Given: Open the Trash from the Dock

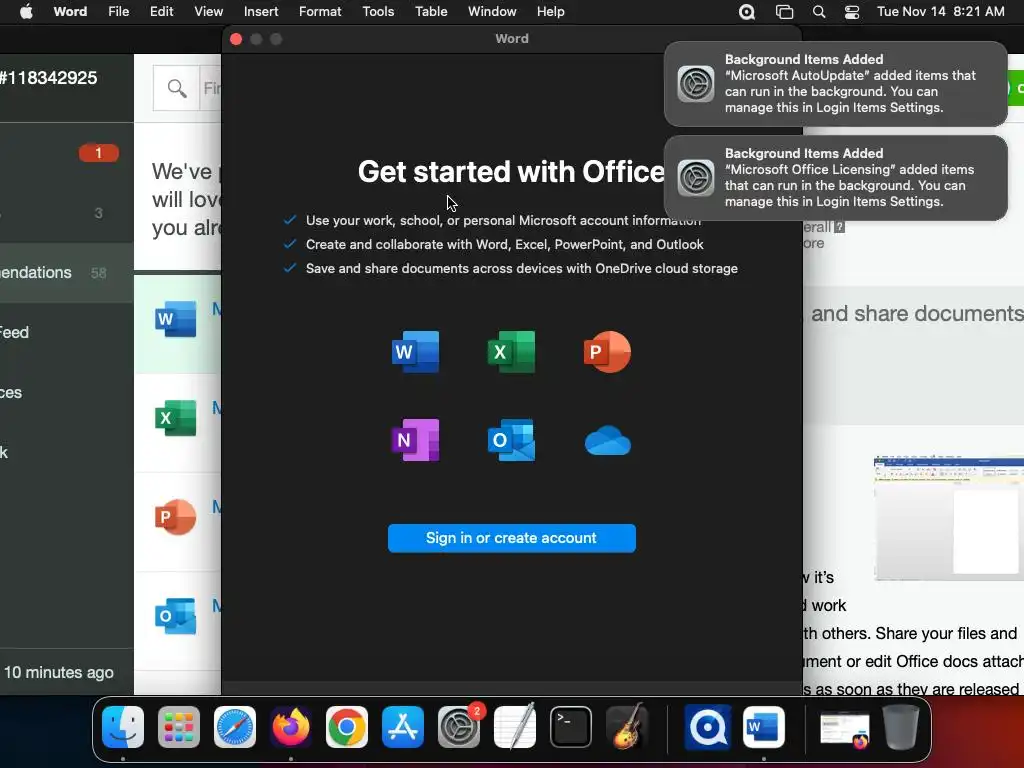Looking at the screenshot, I should point(901,727).
